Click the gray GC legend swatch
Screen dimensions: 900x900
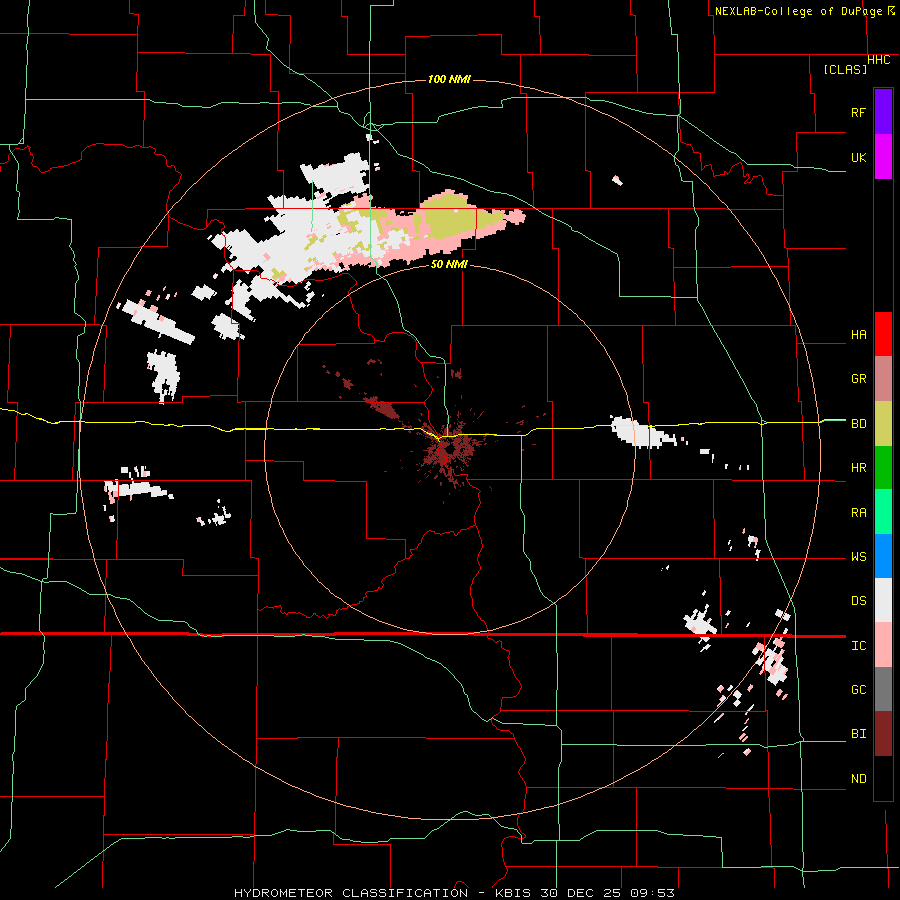click(x=883, y=689)
